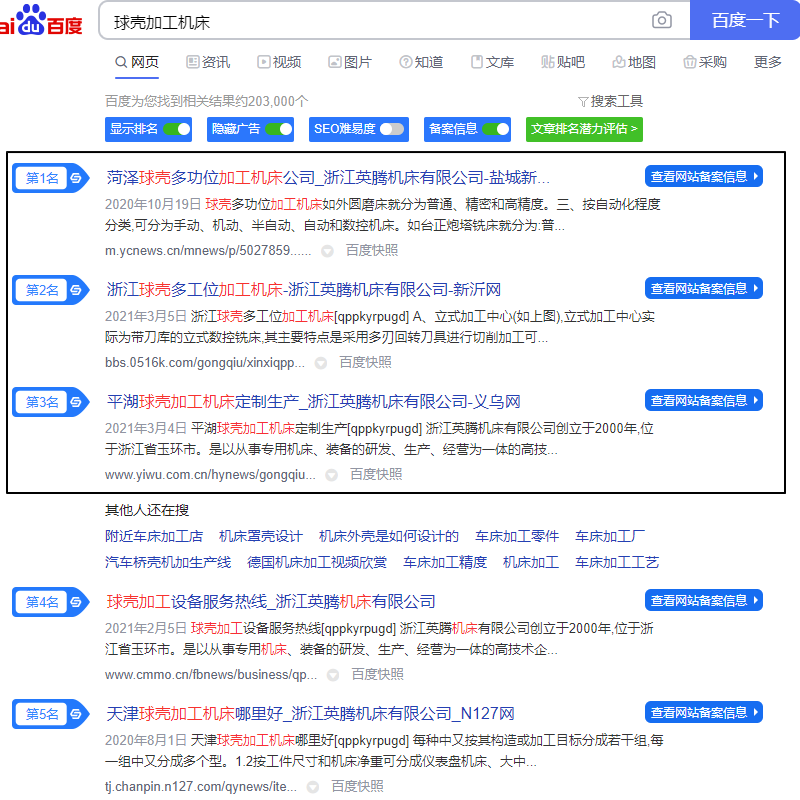Open result 菏泽球壳多功位加工机床公司

328,178
